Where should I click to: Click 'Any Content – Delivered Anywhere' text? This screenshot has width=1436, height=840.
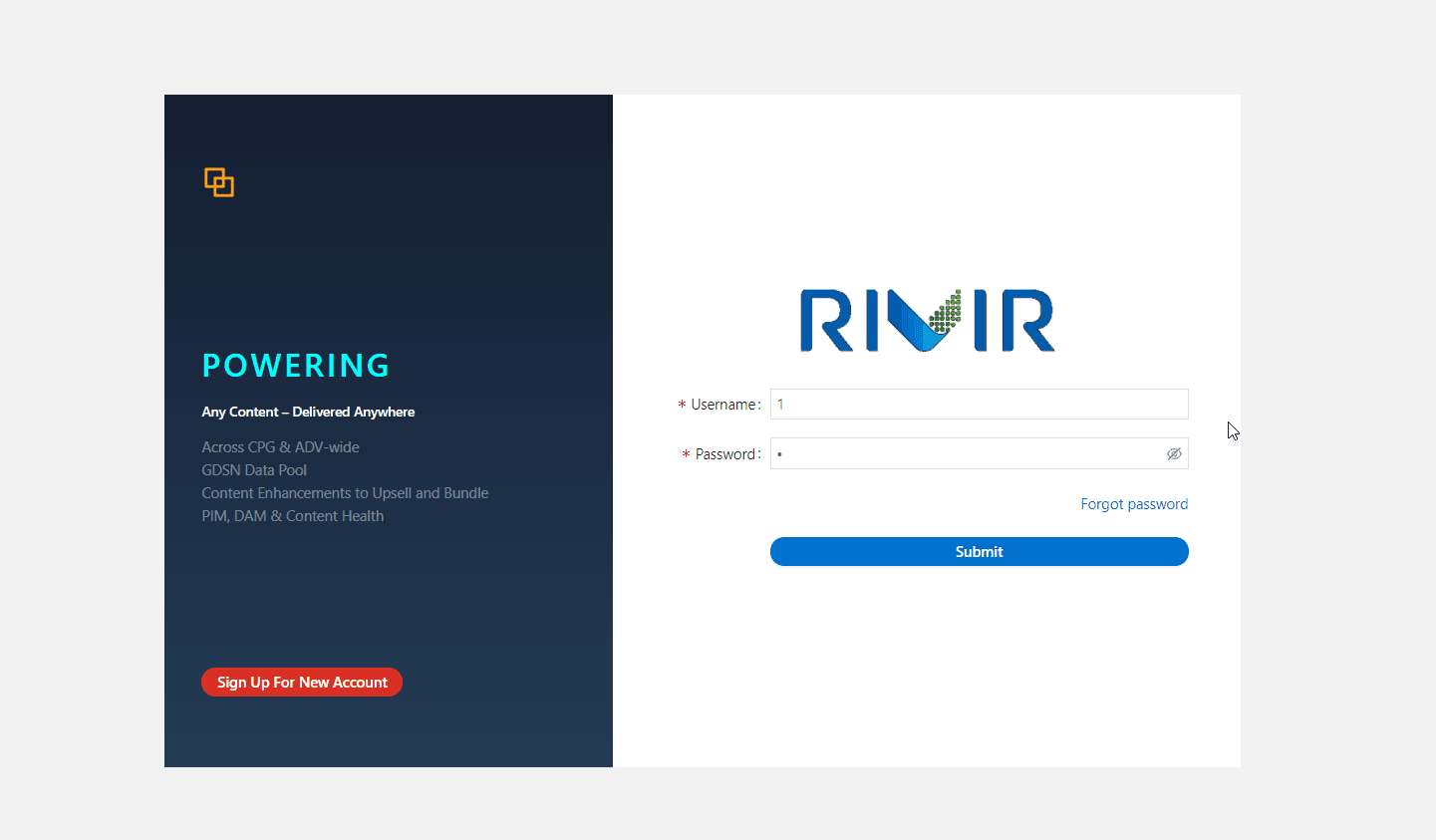[x=308, y=412]
